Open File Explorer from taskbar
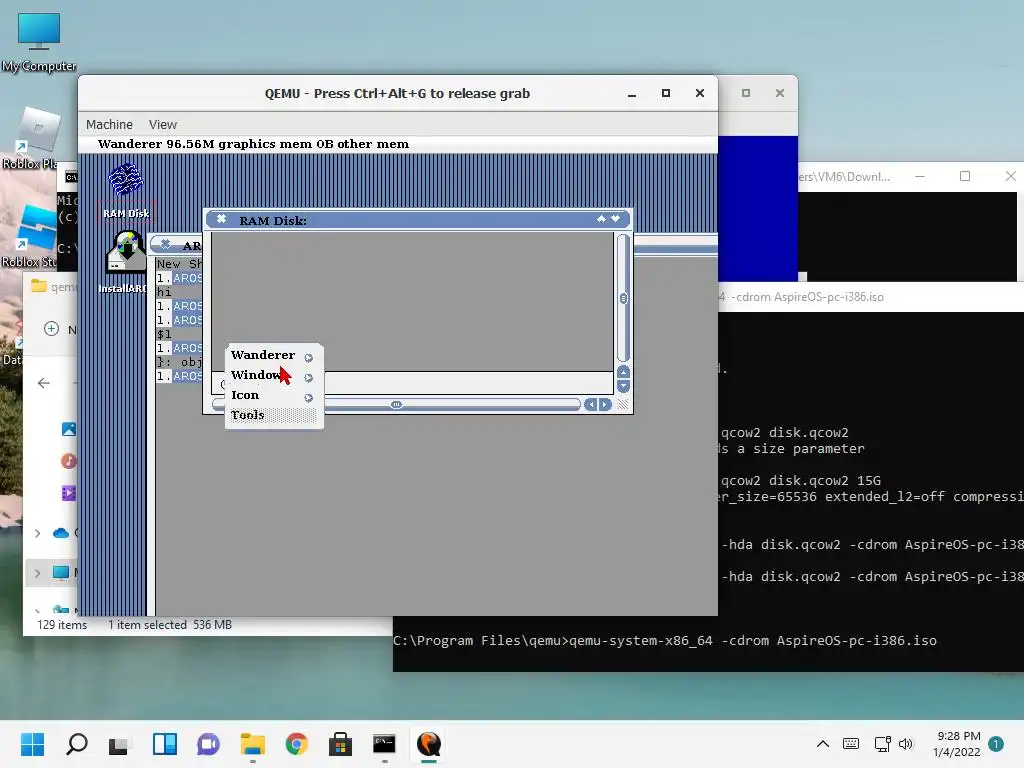The width and height of the screenshot is (1024, 768). click(252, 744)
